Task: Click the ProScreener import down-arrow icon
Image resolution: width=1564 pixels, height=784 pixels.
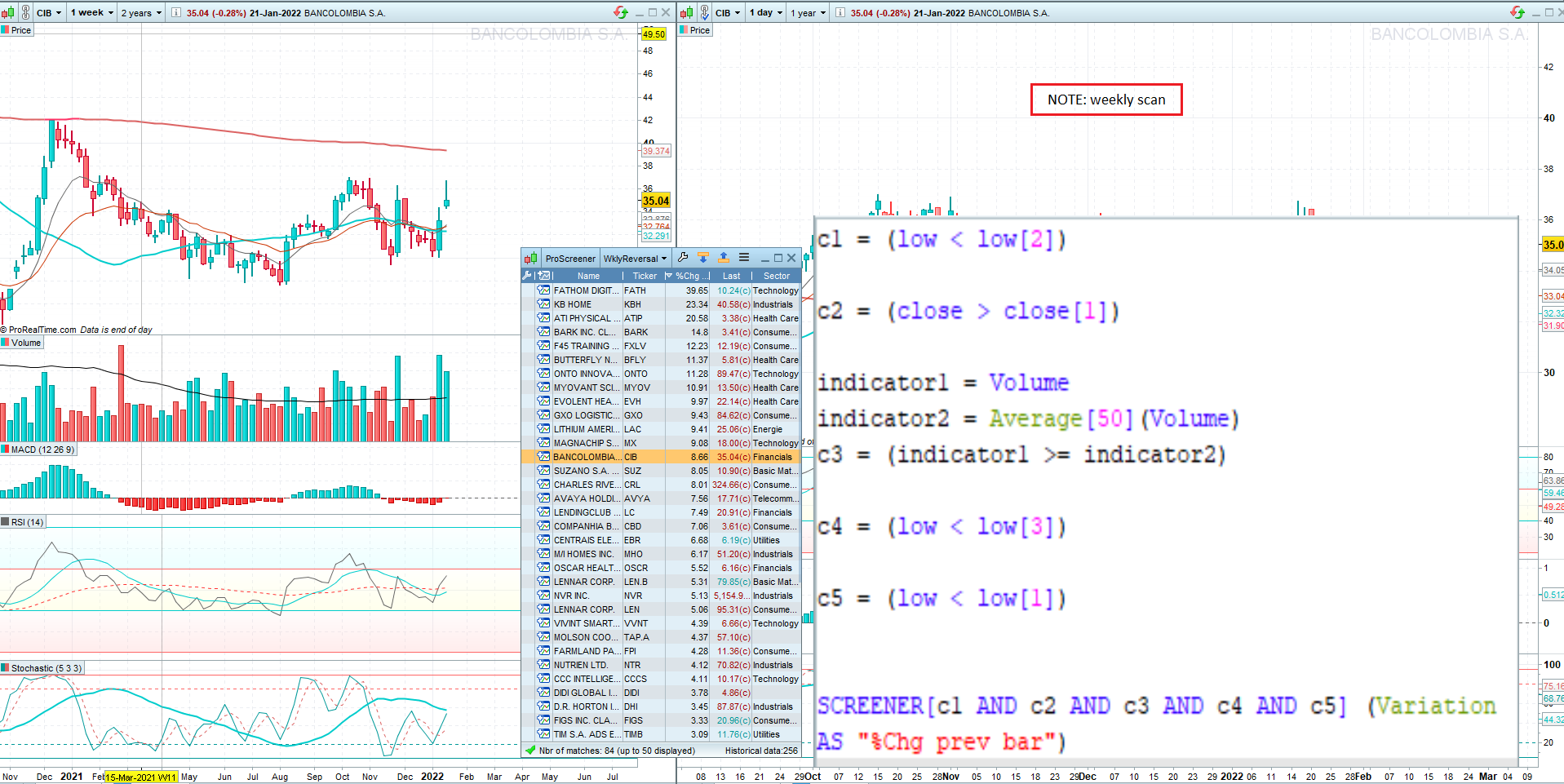Action: [x=702, y=258]
